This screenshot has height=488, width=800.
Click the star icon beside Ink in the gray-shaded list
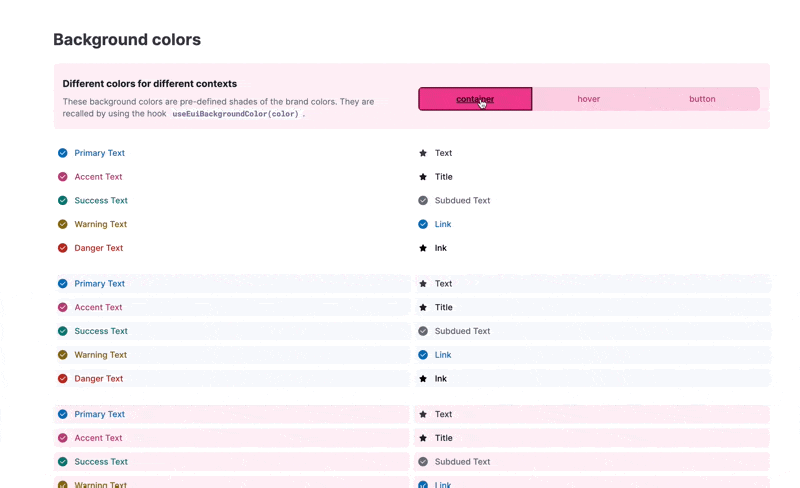423,379
